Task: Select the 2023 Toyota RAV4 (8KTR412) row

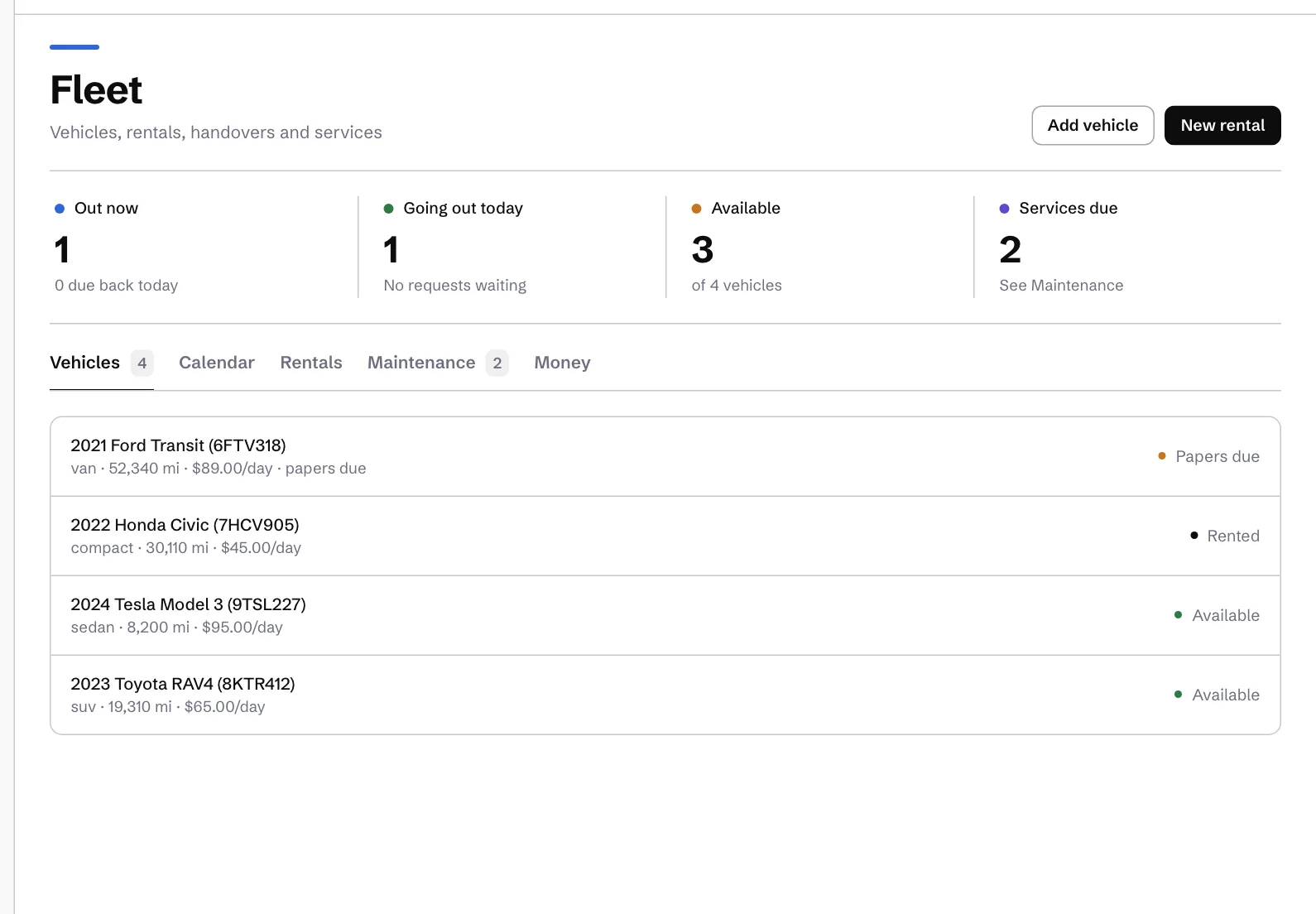Action: pos(665,695)
